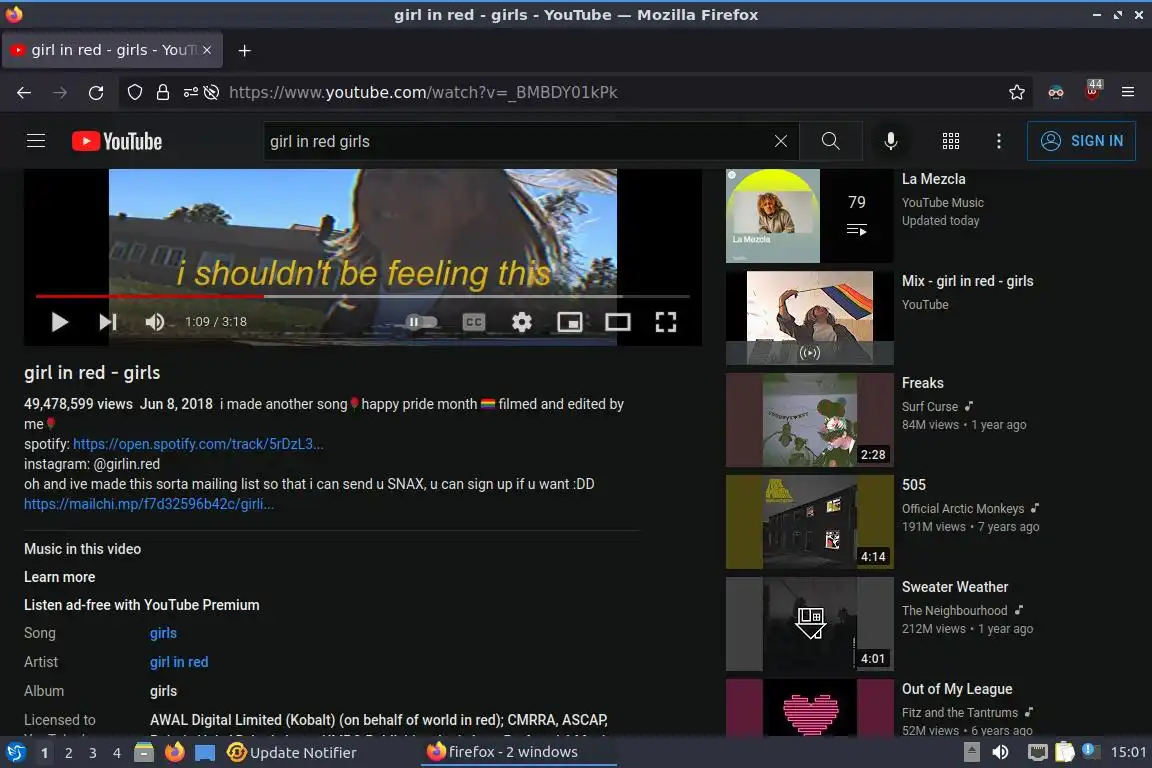Play the girl in red video
The width and height of the screenshot is (1152, 768).
[x=60, y=322]
